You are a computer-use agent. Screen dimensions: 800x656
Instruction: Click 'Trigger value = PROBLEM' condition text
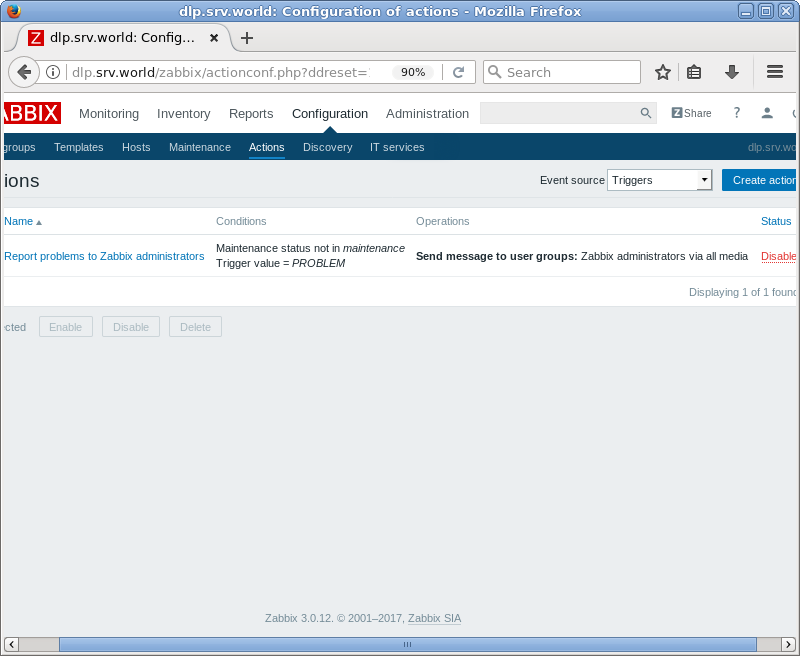(281, 263)
